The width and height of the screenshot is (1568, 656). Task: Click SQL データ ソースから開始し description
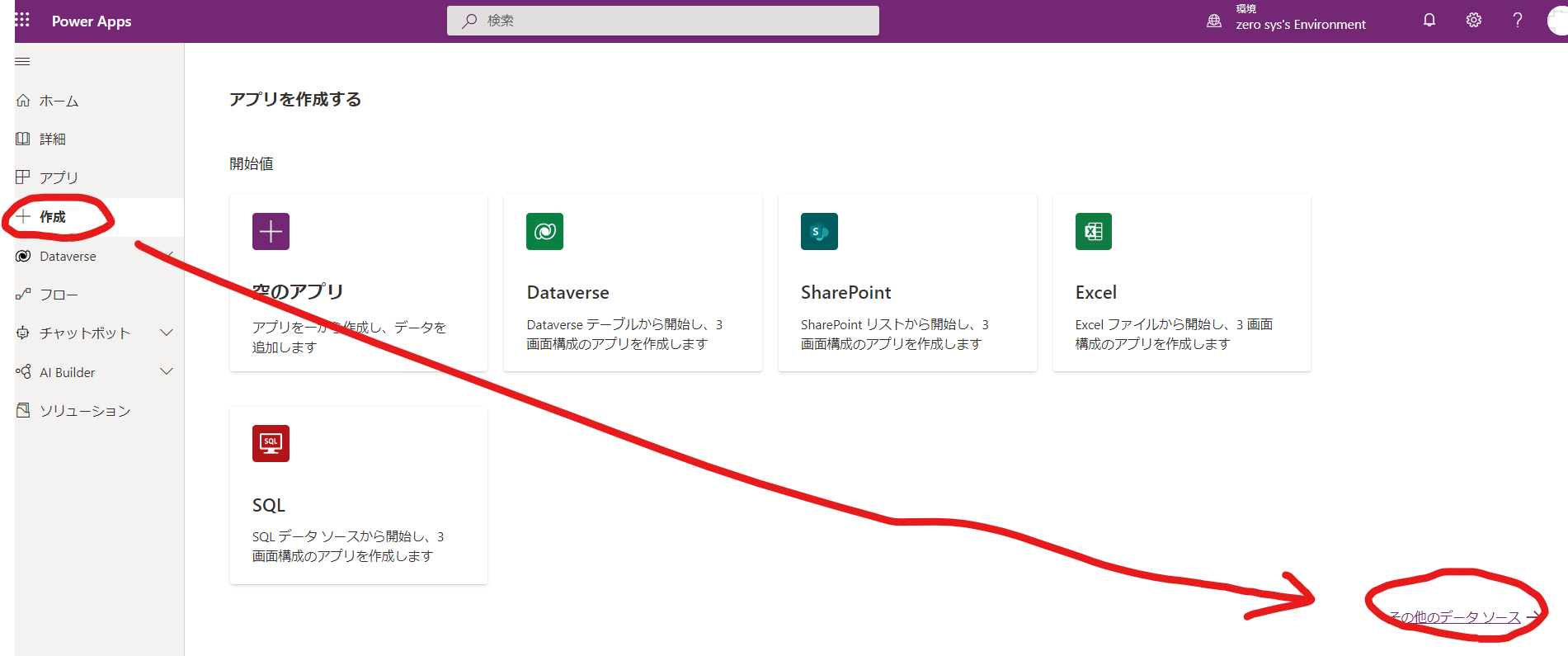pos(349,546)
